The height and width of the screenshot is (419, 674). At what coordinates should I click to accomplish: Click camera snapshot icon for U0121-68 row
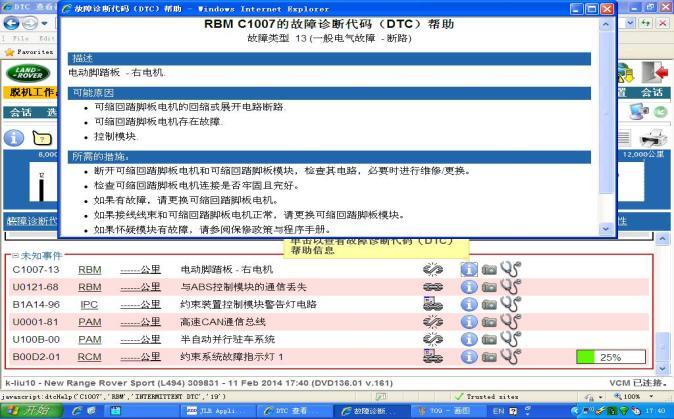(489, 287)
